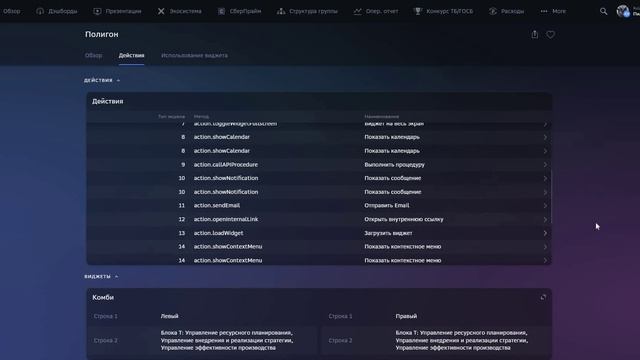This screenshot has width=640, height=360.
Task: Click the Наименование column header
Action: tap(382, 117)
